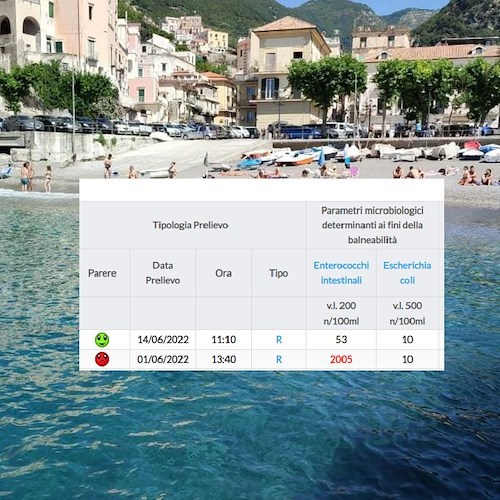Screen dimensions: 500x500
Task: Select the red 2005 enterococchi value
Action: [341, 359]
